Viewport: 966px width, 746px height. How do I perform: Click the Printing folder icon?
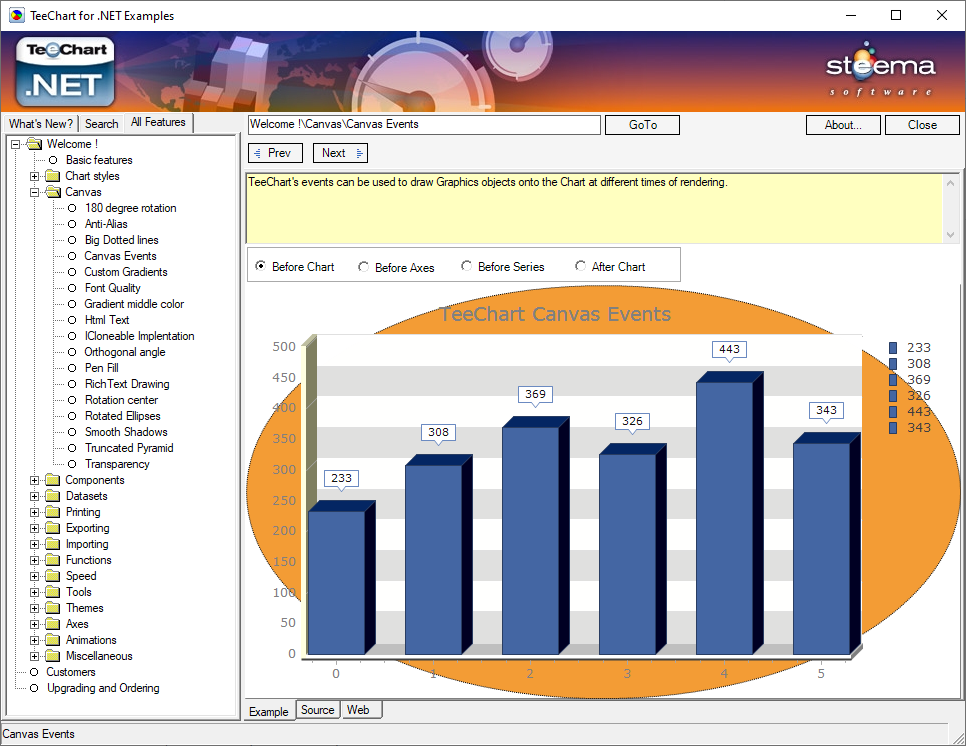[53, 513]
